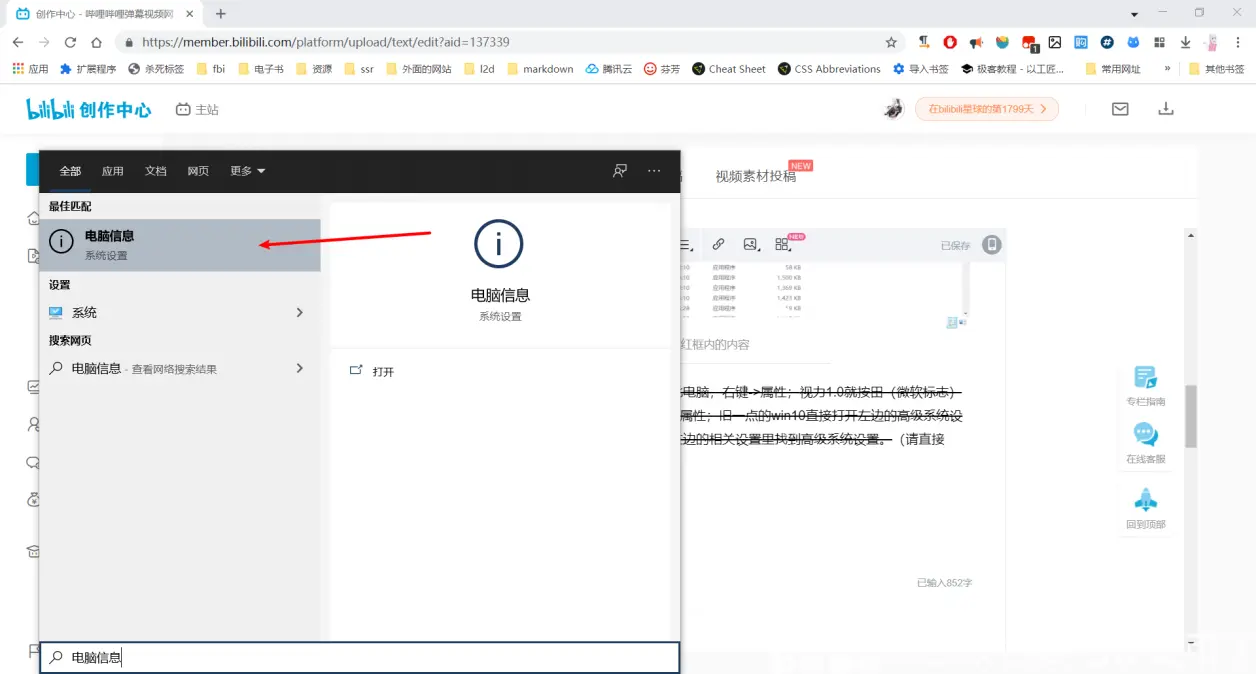Open the three-dot options in search panel
Screen dimensions: 1256x674
coord(654,171)
